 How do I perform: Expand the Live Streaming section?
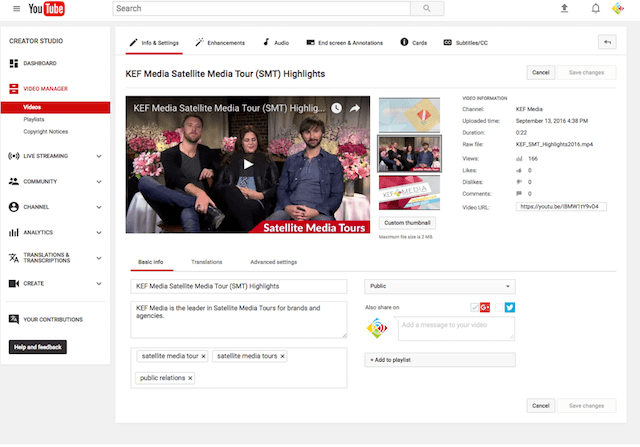98,156
